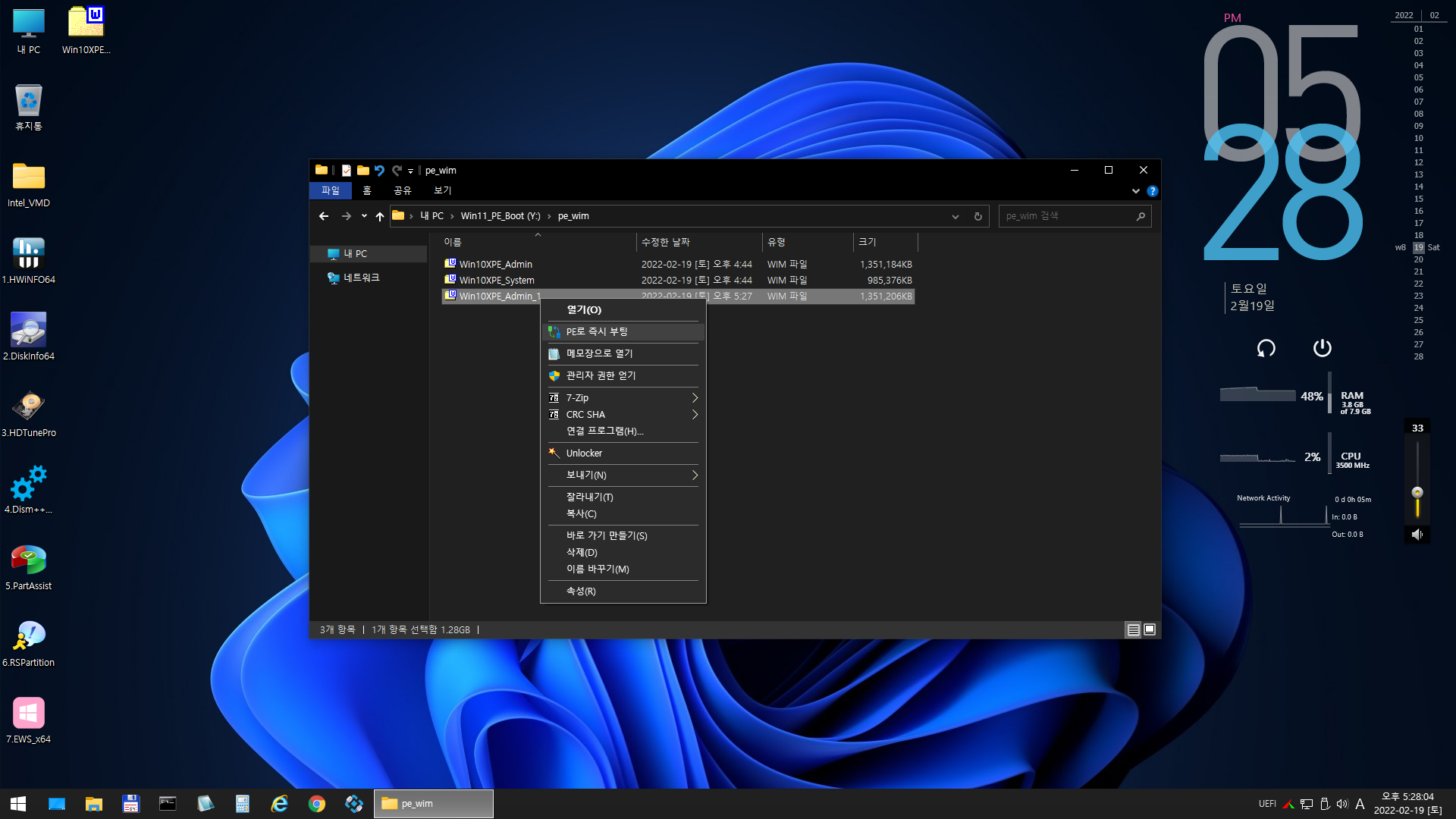This screenshot has width=1456, height=819.
Task: Launch 3.HDTunePro desktop shortcut
Action: [x=29, y=414]
